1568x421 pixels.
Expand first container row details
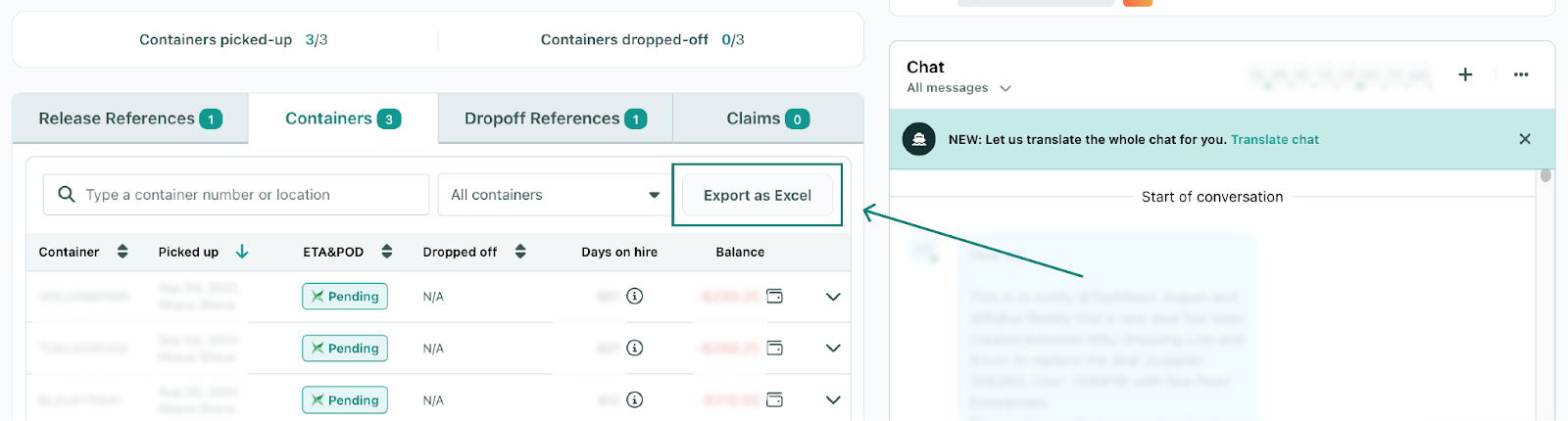tap(833, 297)
